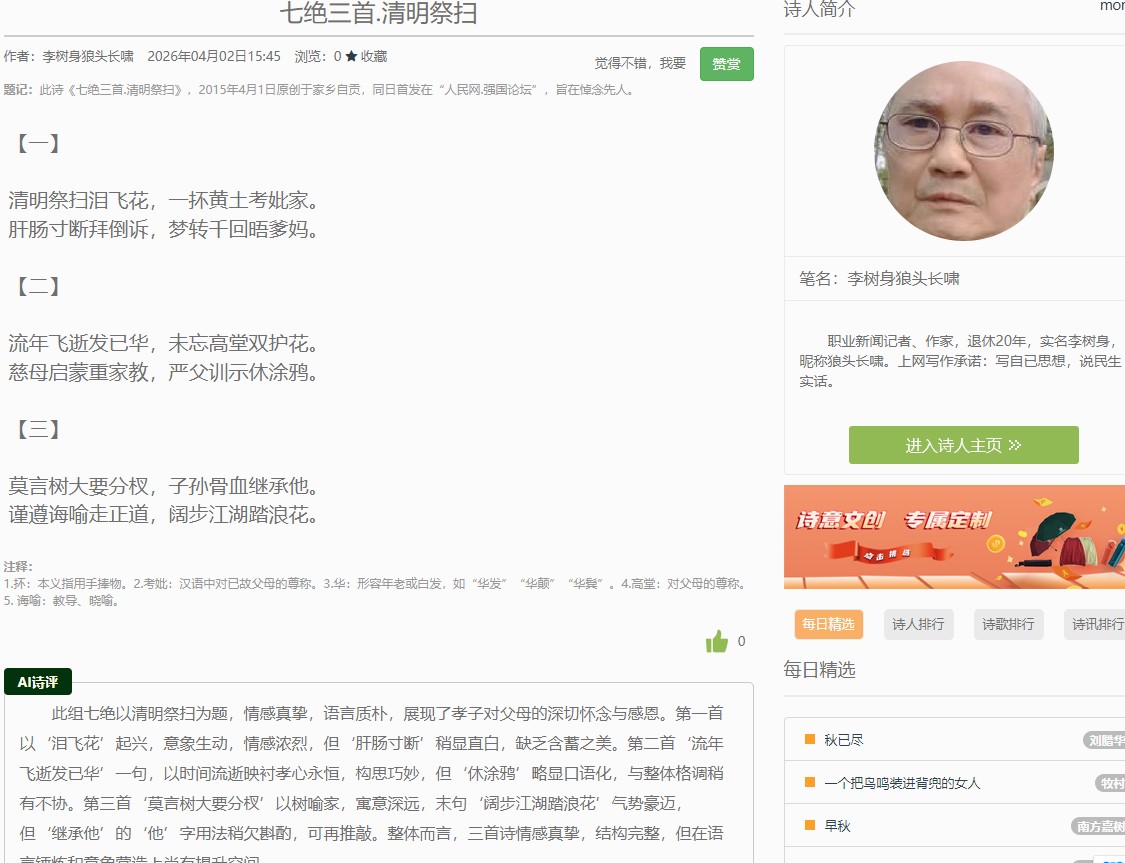The width and height of the screenshot is (1125, 863).
Task: Click the 诗意文创 专属定制 banner
Action: [954, 537]
